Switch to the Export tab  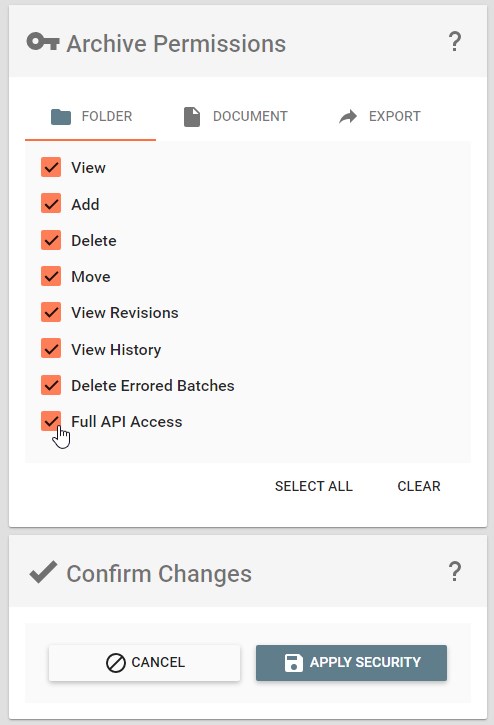coord(379,117)
